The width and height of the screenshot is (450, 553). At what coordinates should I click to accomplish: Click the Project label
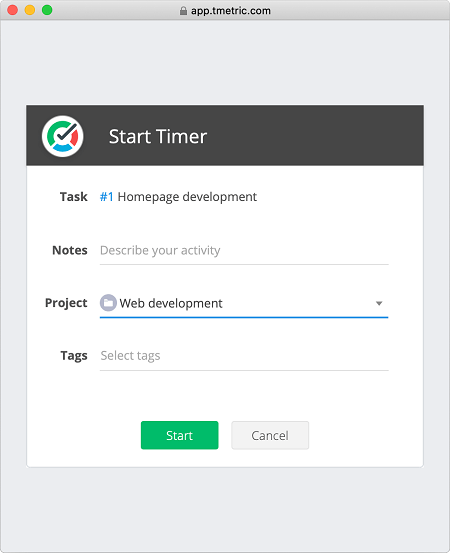(x=66, y=303)
